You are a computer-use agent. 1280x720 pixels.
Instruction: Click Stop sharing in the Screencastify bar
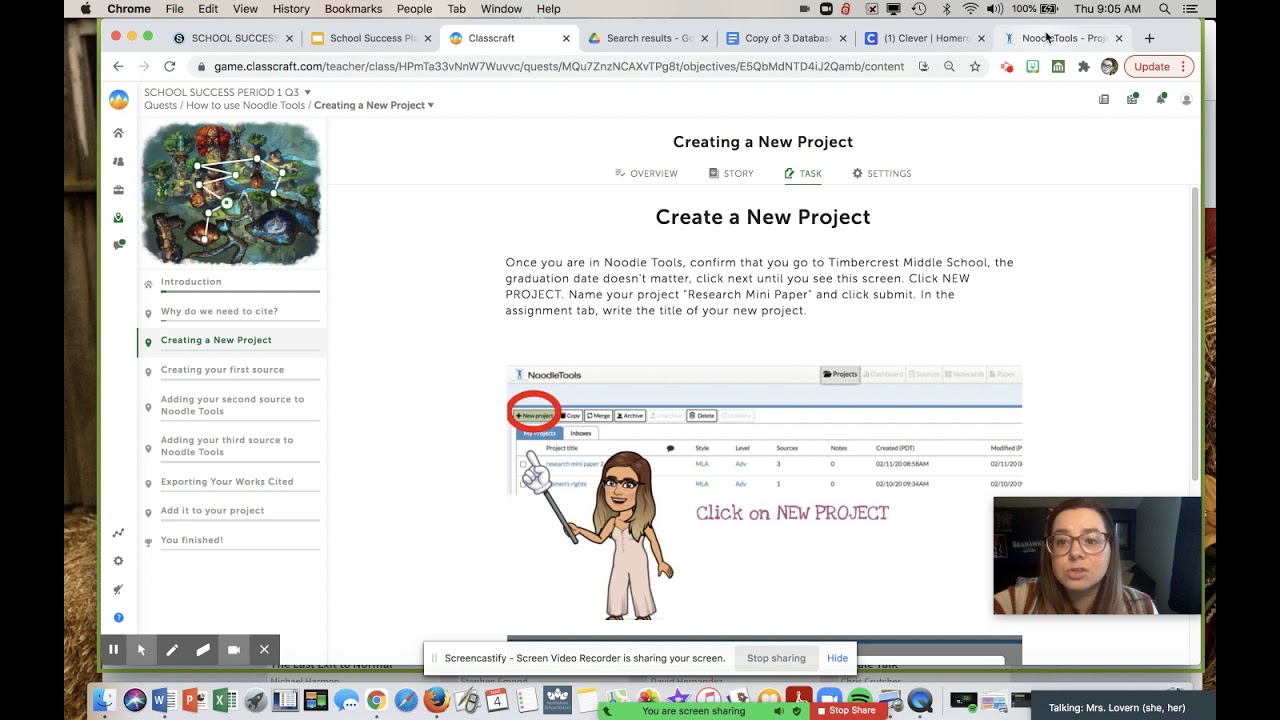(776, 658)
